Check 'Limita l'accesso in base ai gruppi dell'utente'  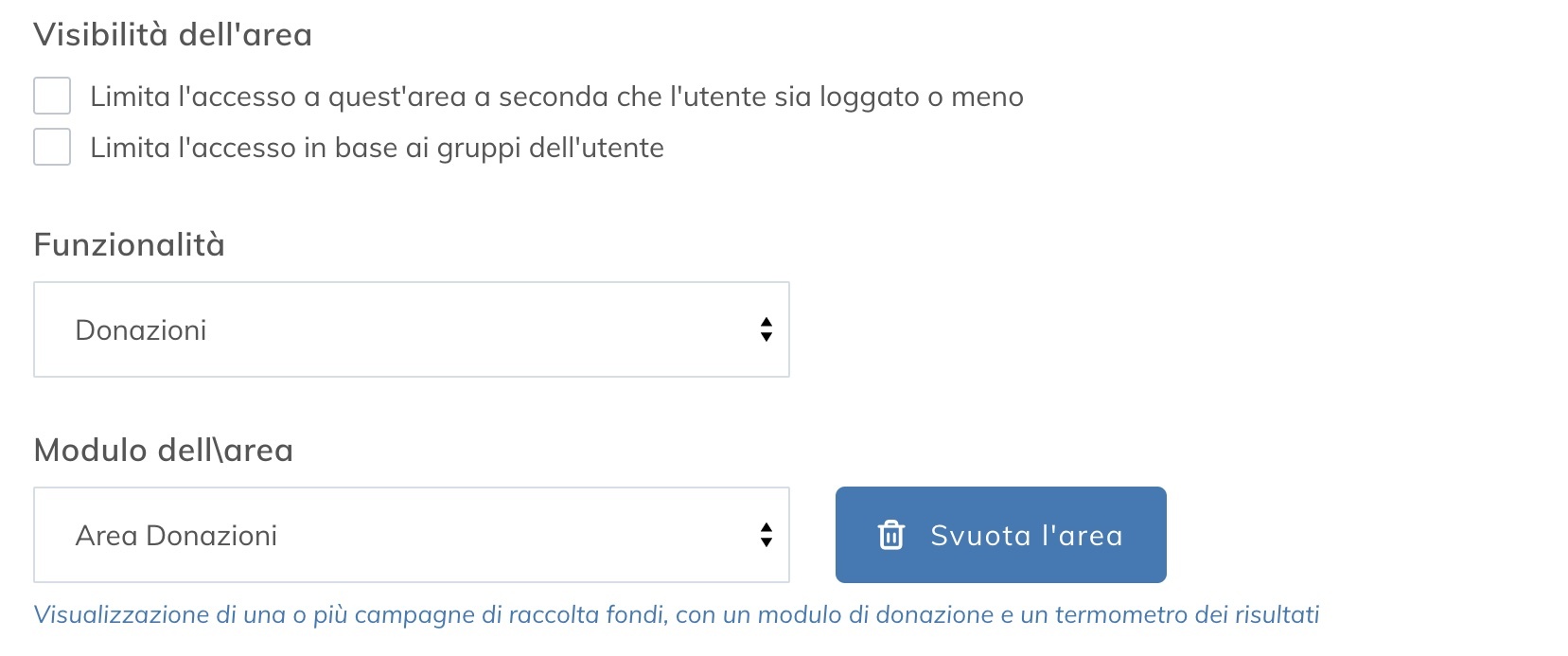pyautogui.click(x=51, y=147)
